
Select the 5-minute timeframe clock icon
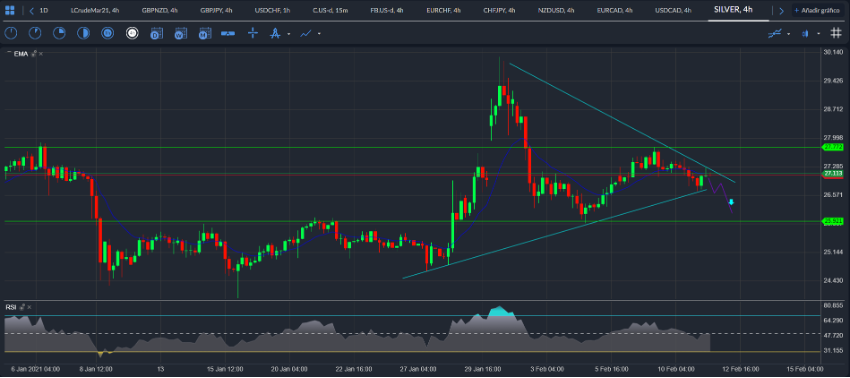click(35, 34)
